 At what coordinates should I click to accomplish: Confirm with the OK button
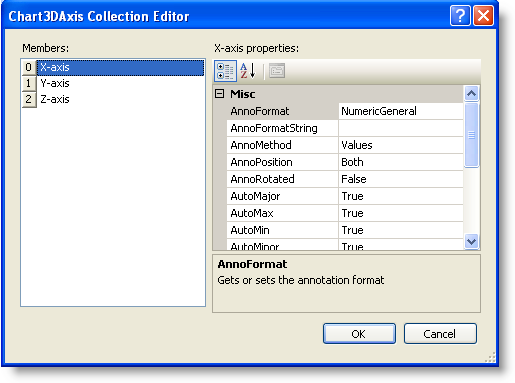click(x=359, y=333)
